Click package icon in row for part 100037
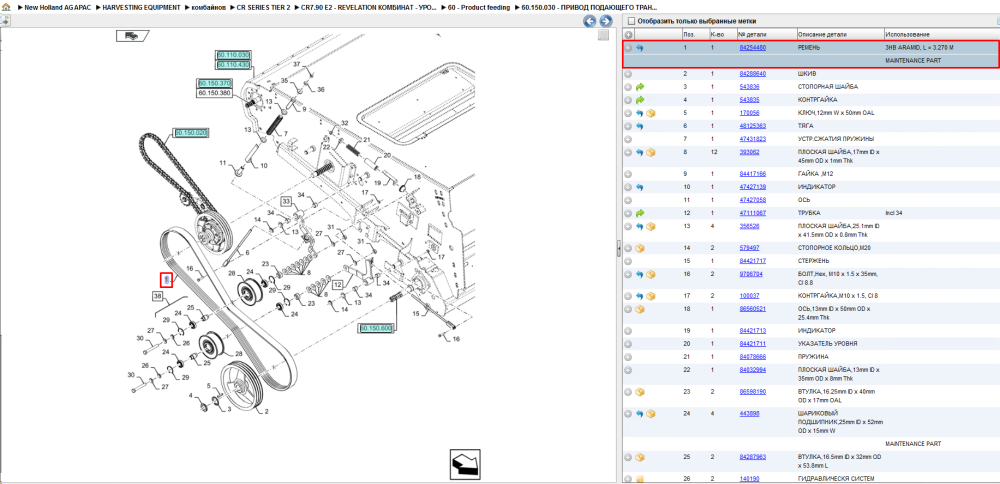Viewport: 1000px width, 484px height. (651, 296)
